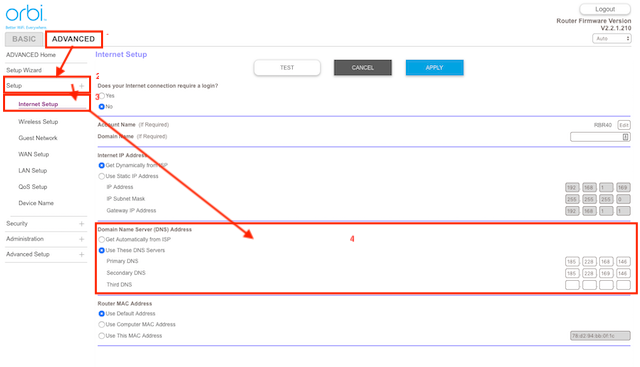
Task: Click the Logout button
Action: pyautogui.click(x=605, y=9)
